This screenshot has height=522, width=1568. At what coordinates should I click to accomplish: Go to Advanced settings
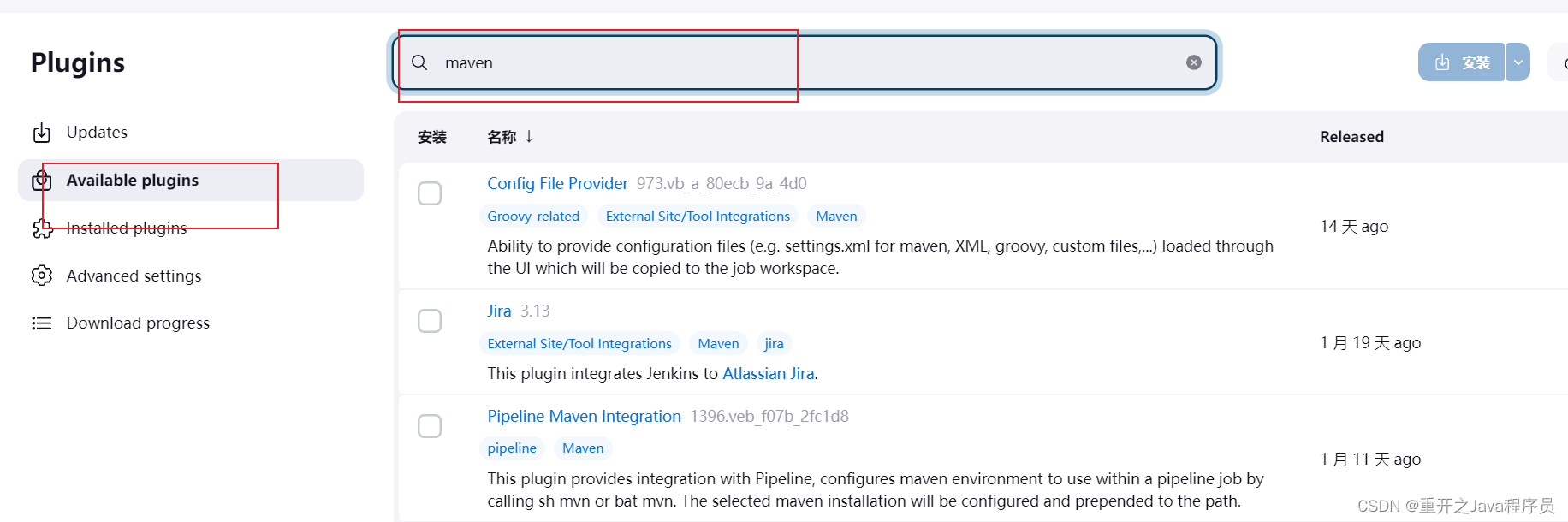[134, 276]
